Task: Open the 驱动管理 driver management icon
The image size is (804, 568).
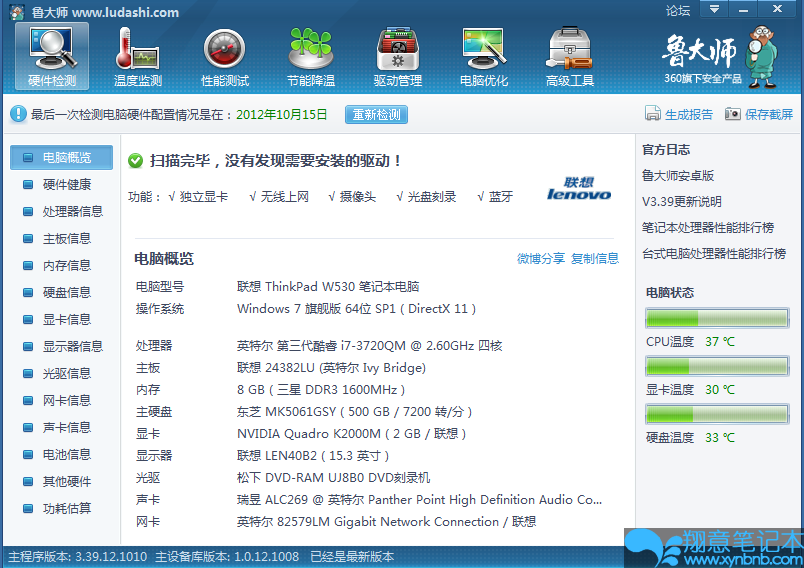Action: coord(397,48)
